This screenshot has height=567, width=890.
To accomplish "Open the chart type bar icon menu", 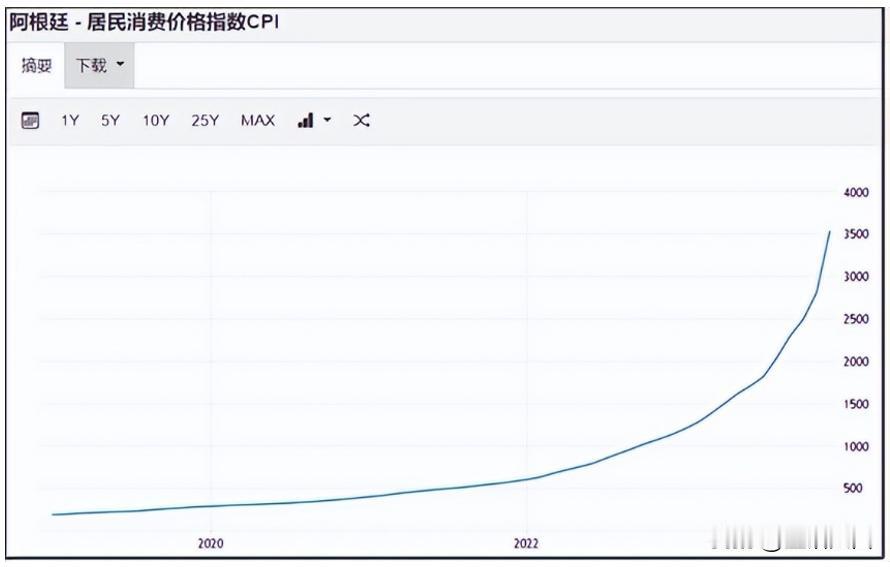I will tap(305, 120).
